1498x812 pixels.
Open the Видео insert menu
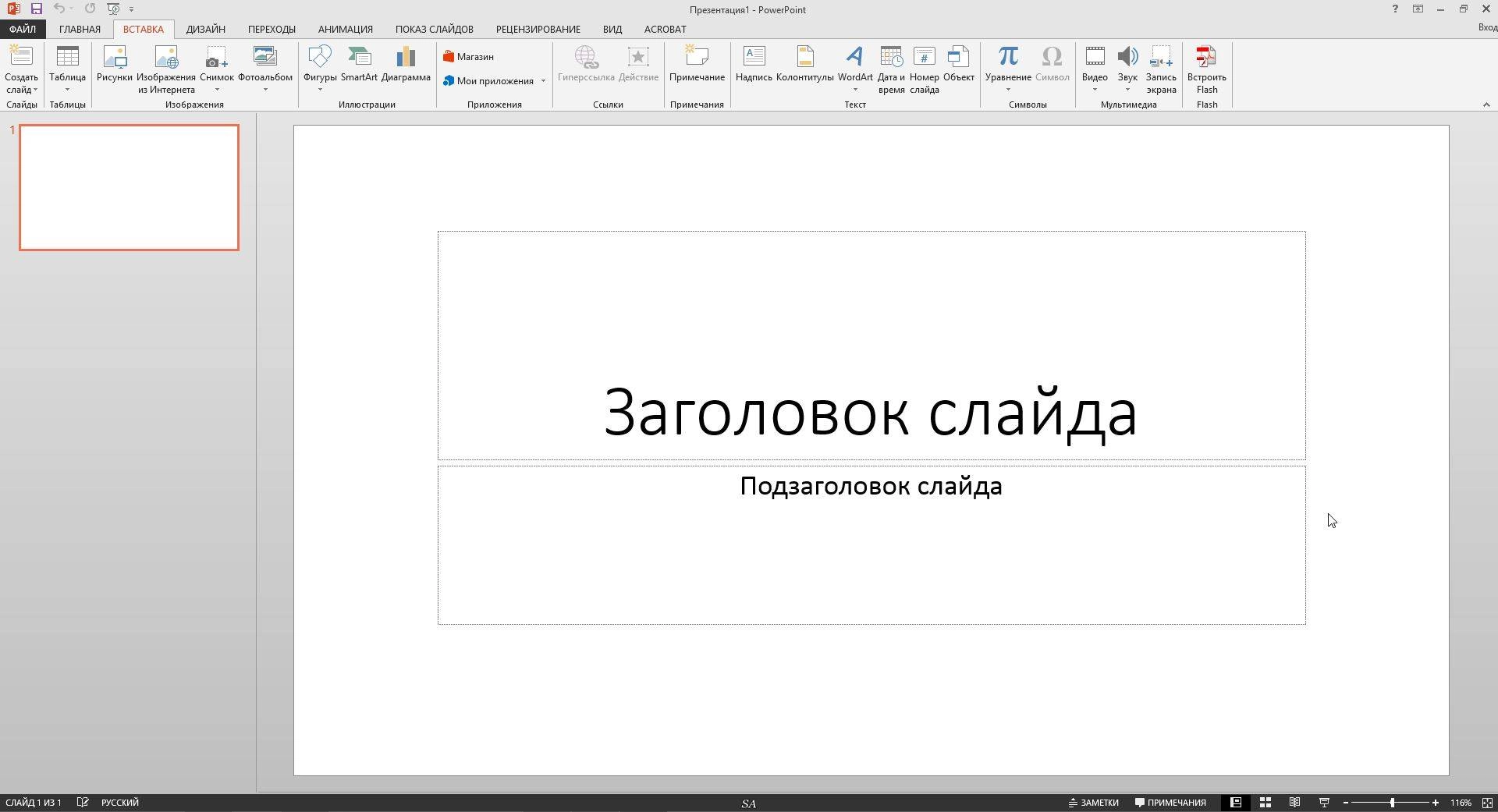[x=1095, y=69]
